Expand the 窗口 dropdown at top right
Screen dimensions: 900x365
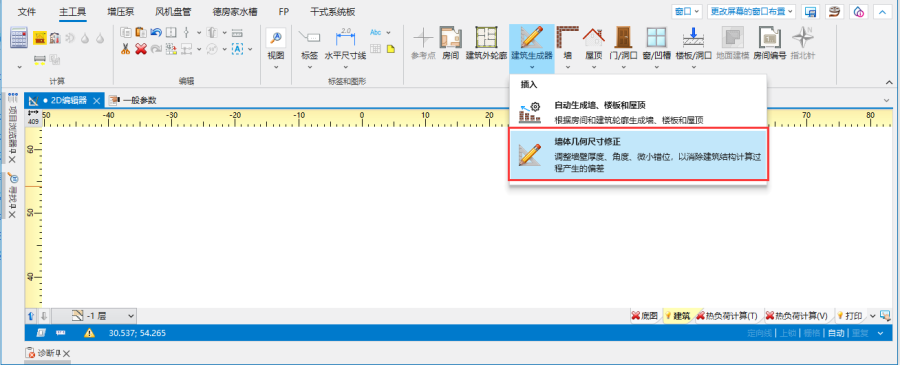(x=688, y=11)
